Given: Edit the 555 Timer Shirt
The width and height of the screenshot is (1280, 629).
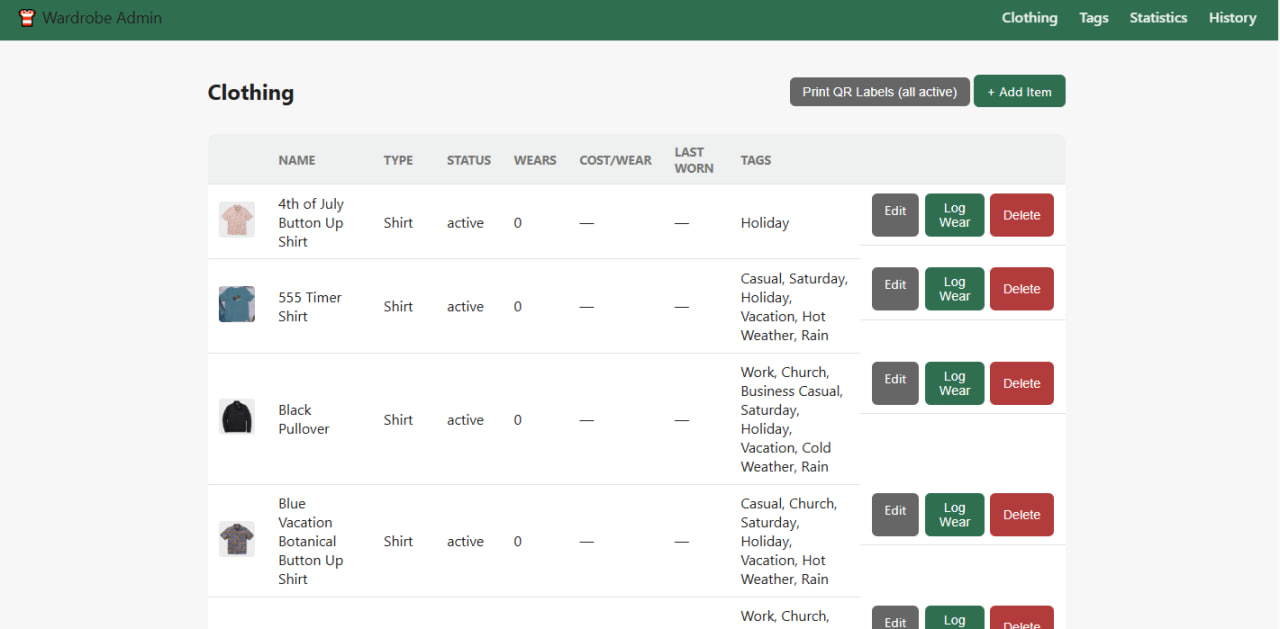Looking at the screenshot, I should pyautogui.click(x=895, y=289).
